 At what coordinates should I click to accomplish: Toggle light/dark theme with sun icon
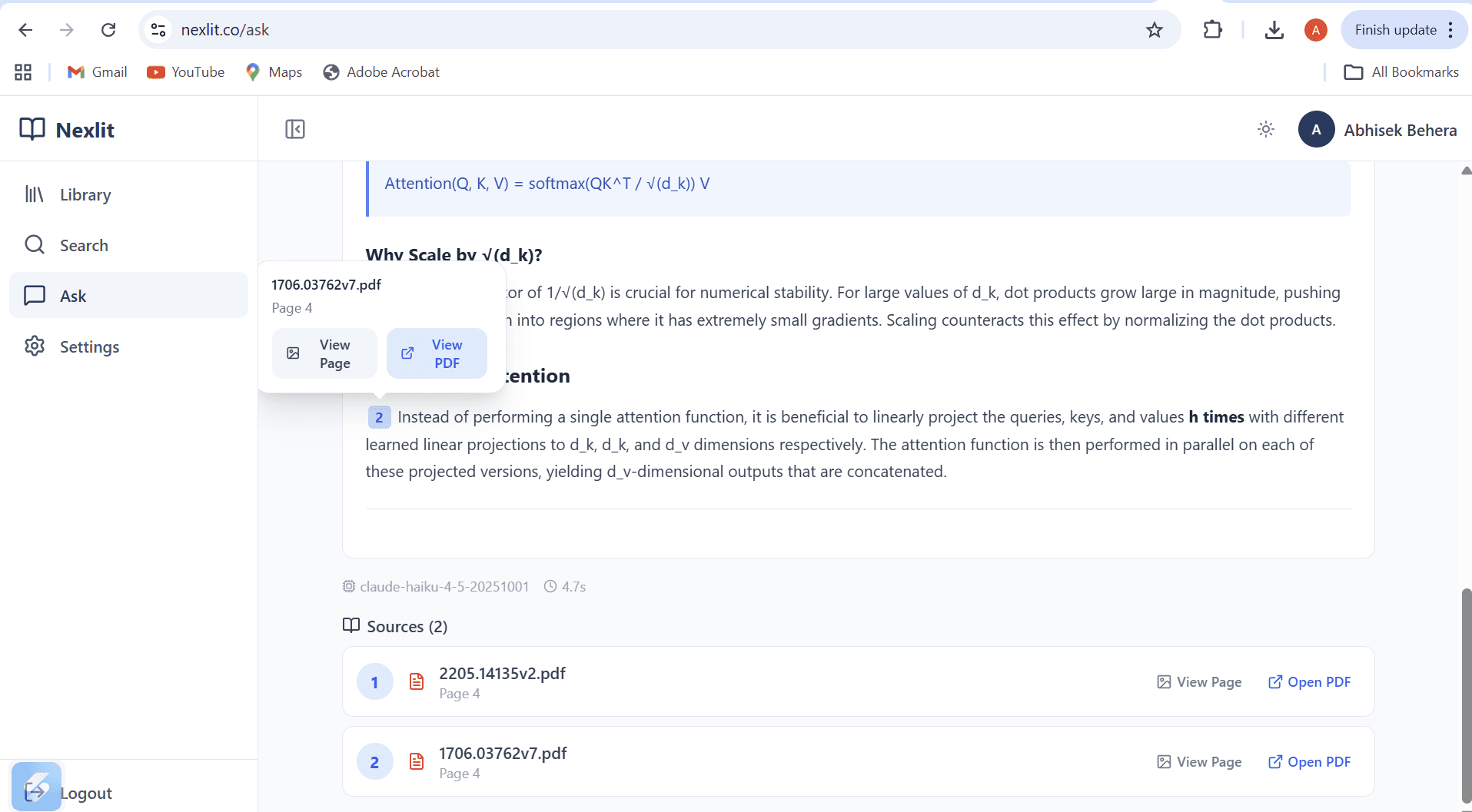1265,129
